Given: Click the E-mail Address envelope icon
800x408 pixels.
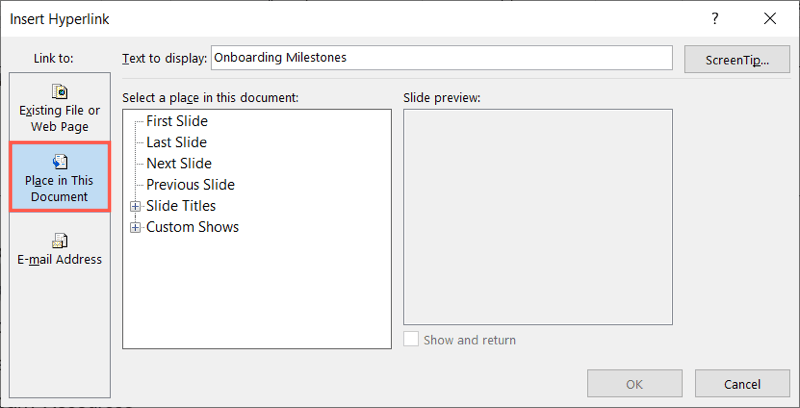Looking at the screenshot, I should 60,241.
